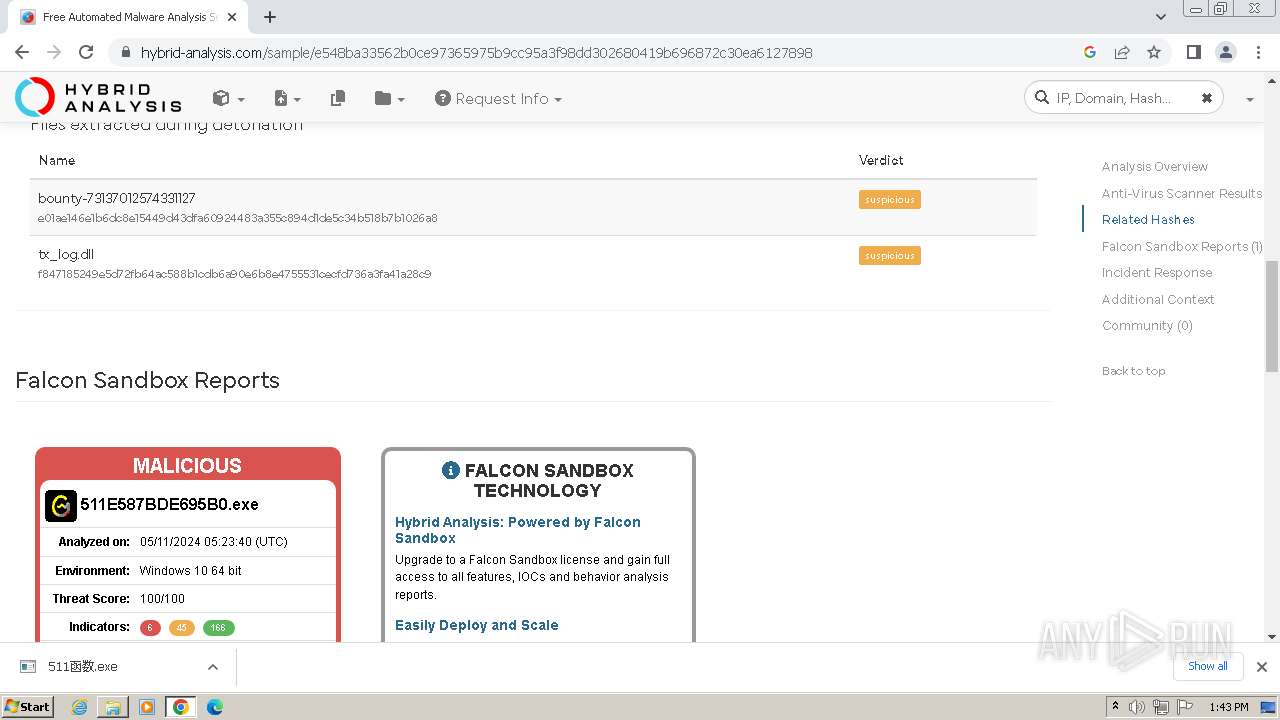1280x720 pixels.
Task: Open Chrome three-dot menu
Action: (x=1257, y=52)
